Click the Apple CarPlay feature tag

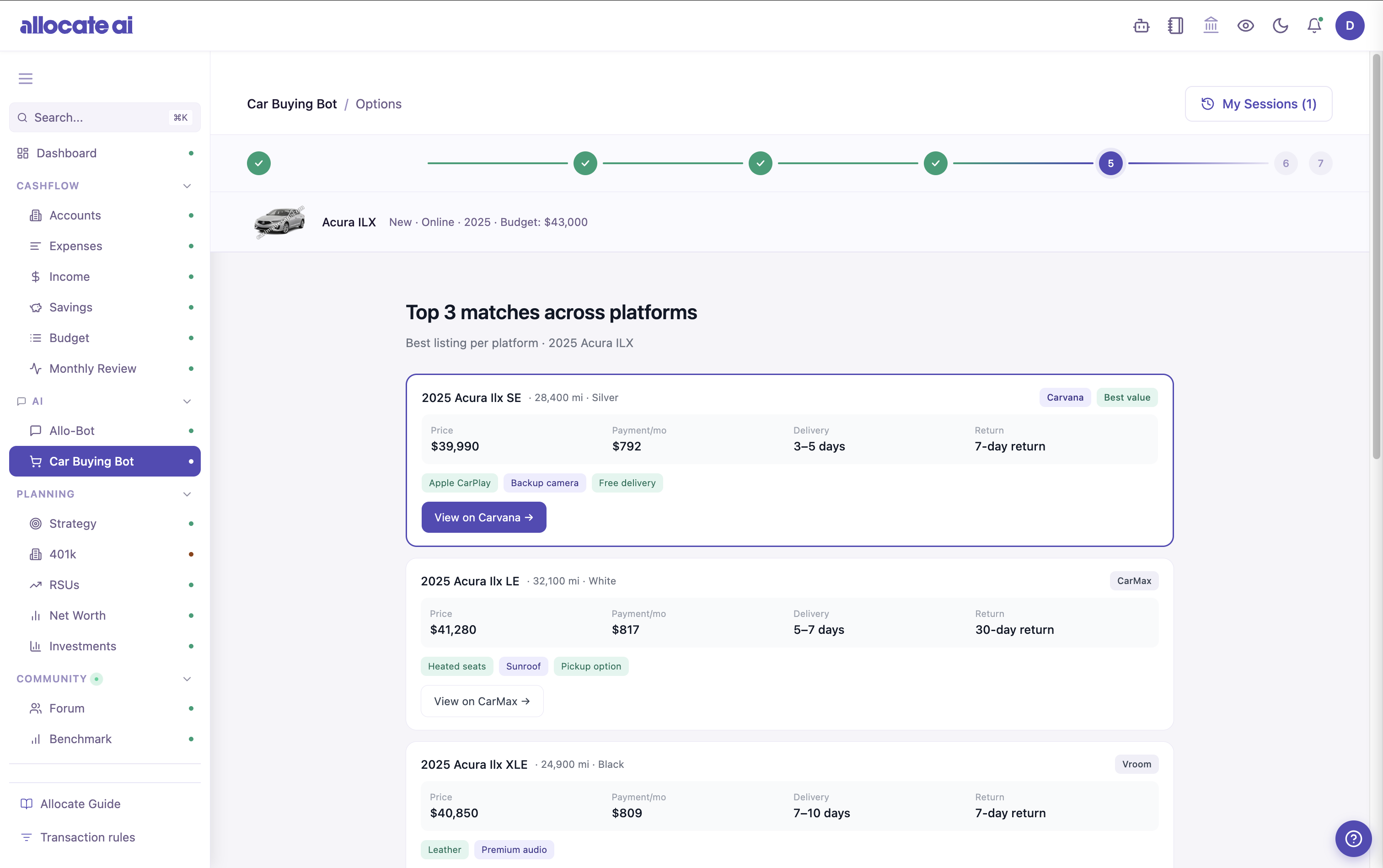pyautogui.click(x=460, y=483)
